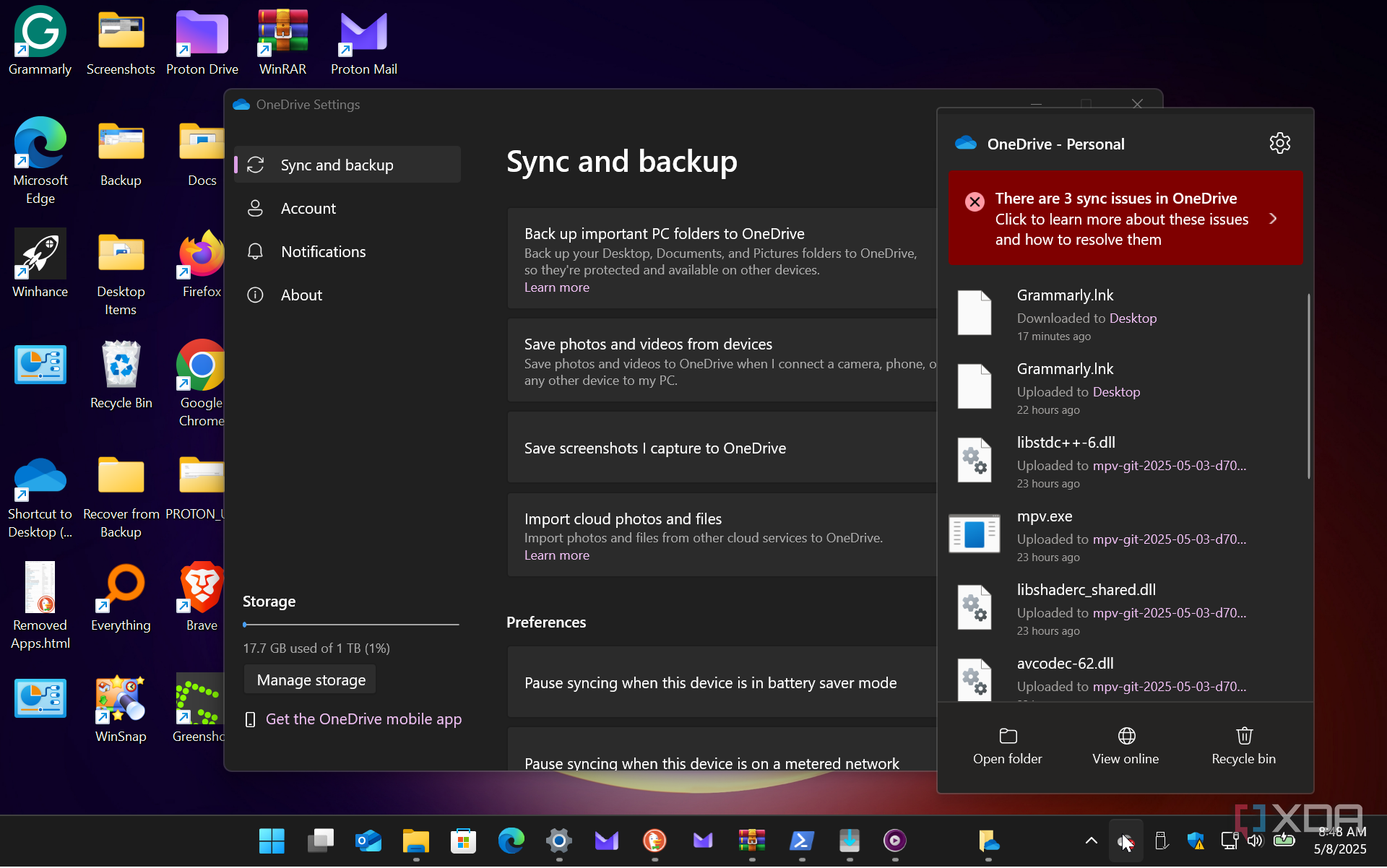Open Proton Mail desktop shortcut
Screen dimensions: 1387x868
click(364, 41)
